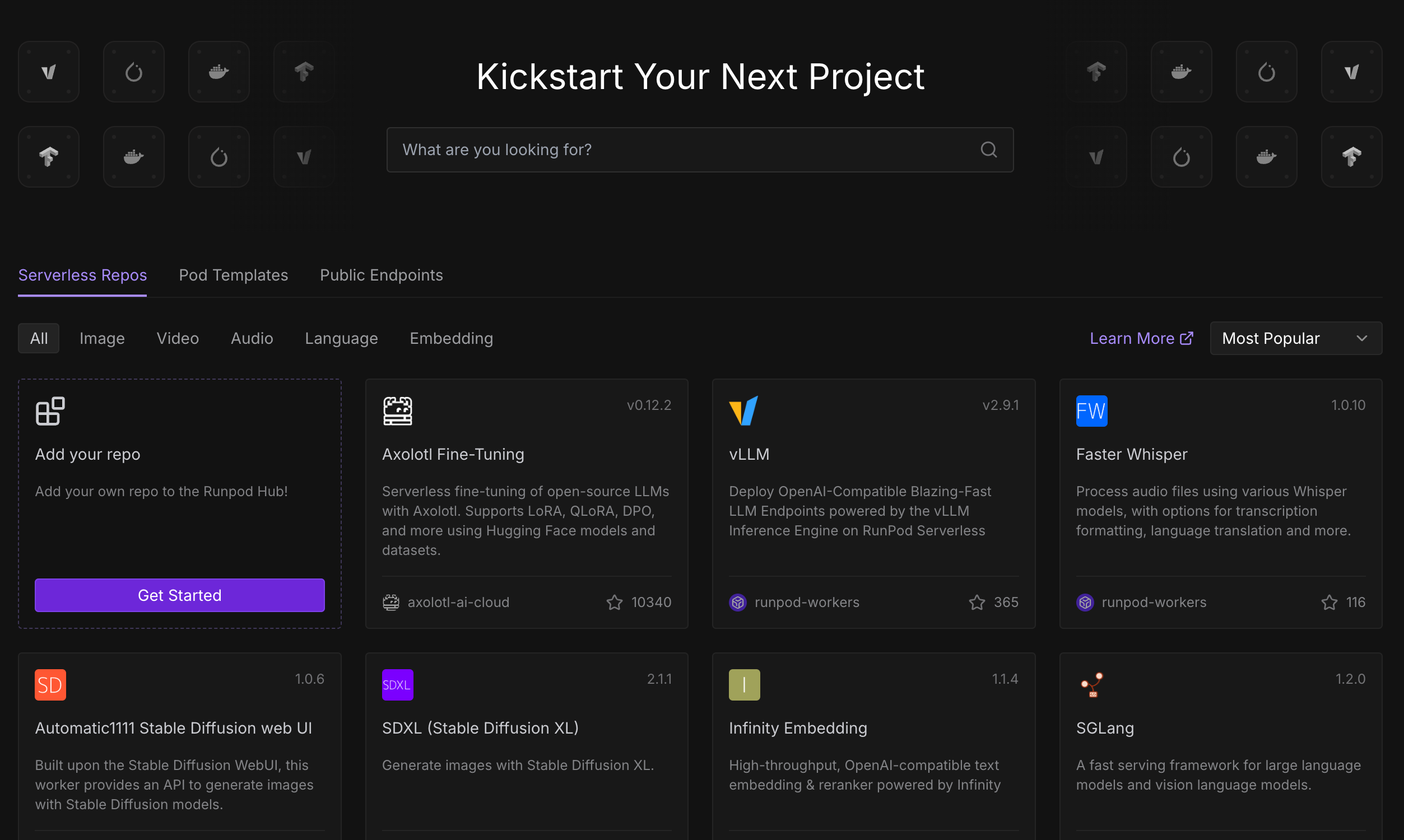Click the blue FW Faster Whisper icon
The width and height of the screenshot is (1404, 840).
coord(1091,411)
